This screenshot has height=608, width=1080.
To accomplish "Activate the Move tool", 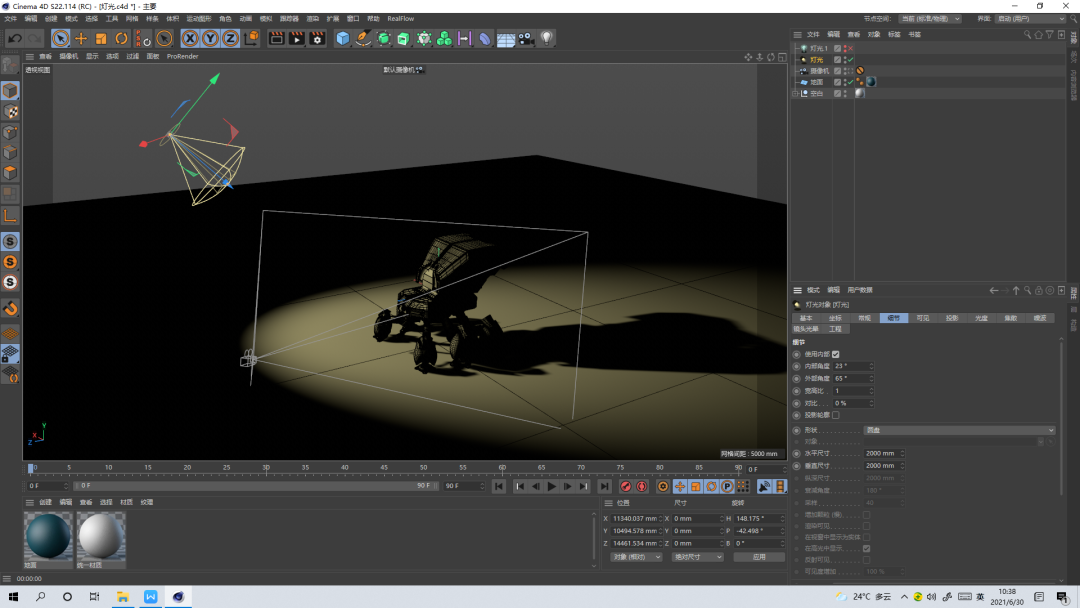I will click(x=81, y=39).
